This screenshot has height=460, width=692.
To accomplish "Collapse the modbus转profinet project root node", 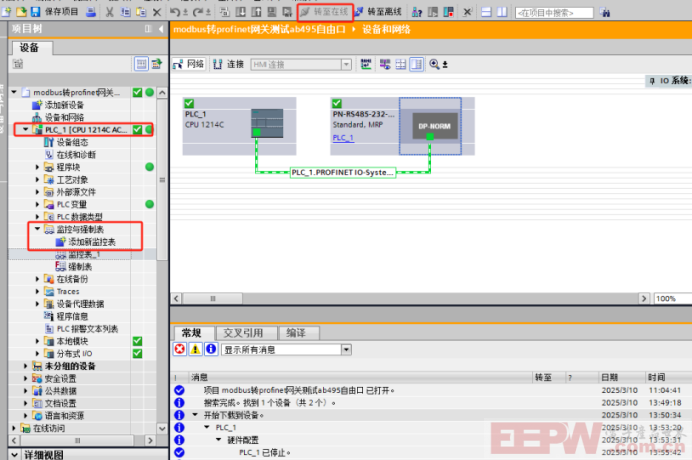I will 14,92.
